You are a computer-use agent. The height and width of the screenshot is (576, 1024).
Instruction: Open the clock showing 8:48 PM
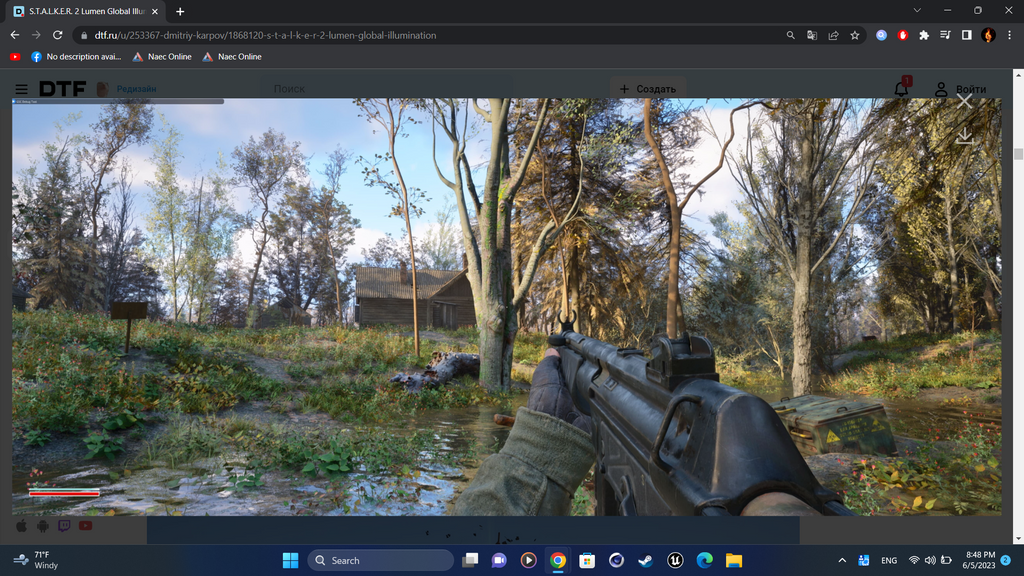coord(978,560)
